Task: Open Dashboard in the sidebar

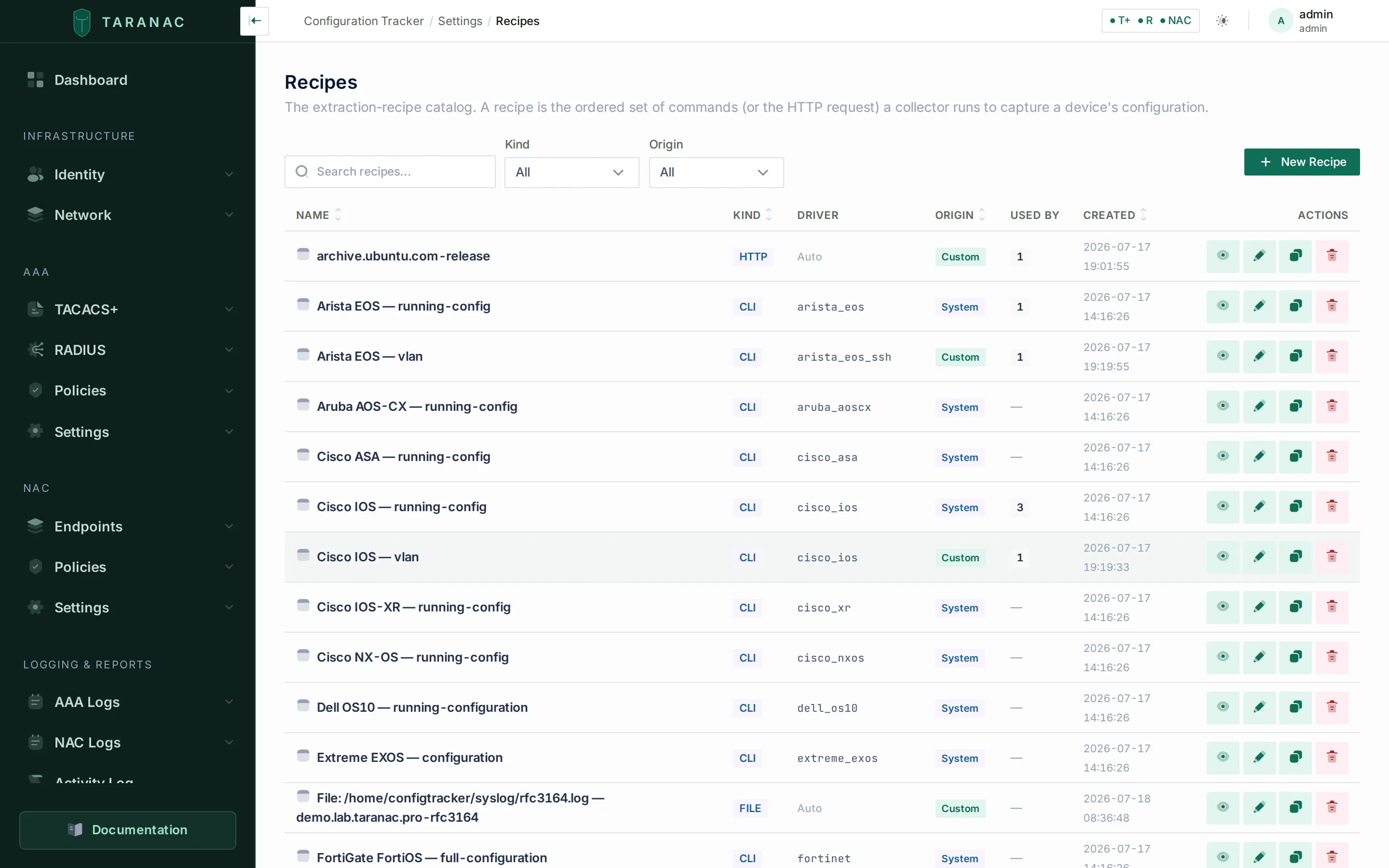Action: (x=130, y=80)
